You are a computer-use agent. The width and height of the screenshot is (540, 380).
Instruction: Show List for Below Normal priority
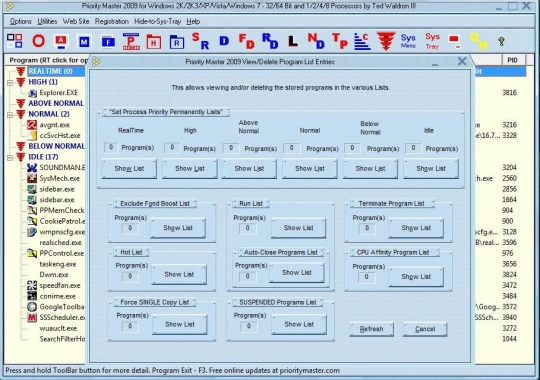[370, 168]
